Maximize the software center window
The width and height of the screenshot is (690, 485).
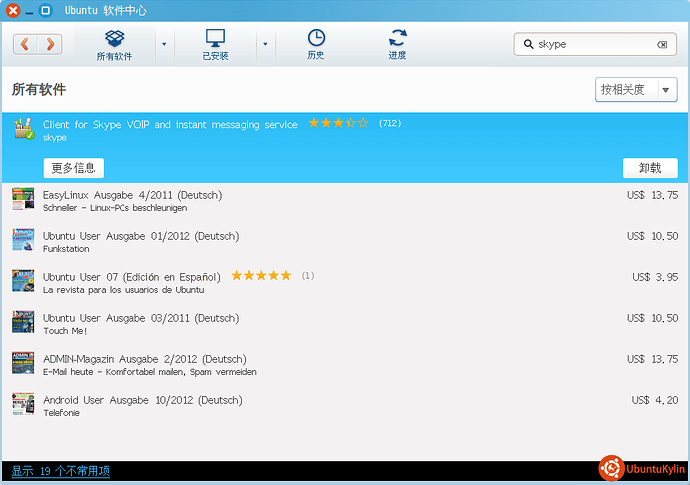(45, 10)
